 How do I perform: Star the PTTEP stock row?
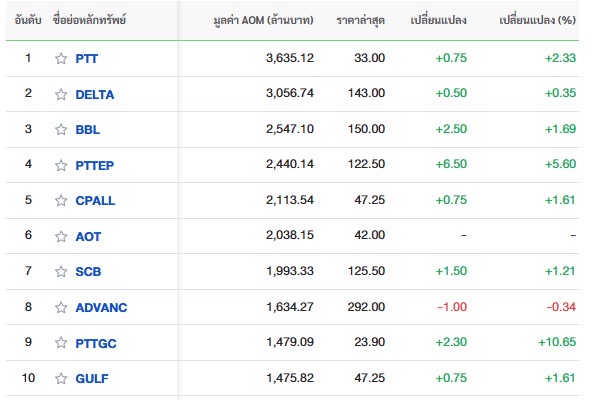[x=61, y=165]
